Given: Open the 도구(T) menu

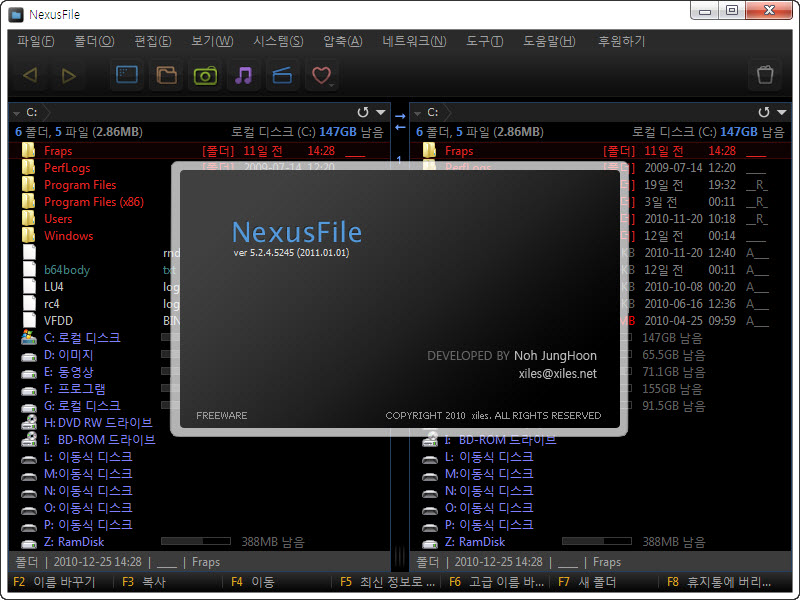Looking at the screenshot, I should point(485,41).
